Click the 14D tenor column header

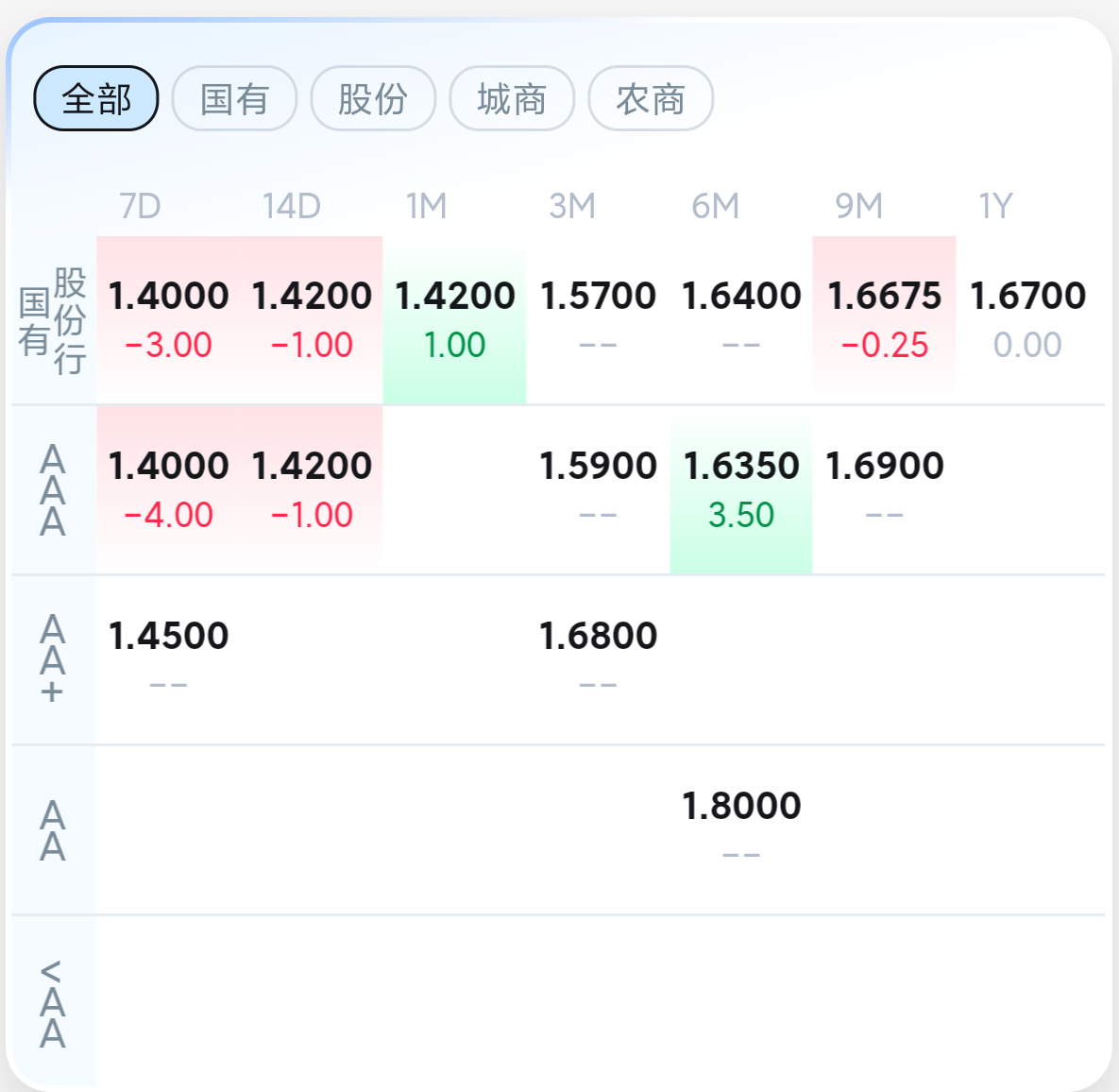coord(292,206)
